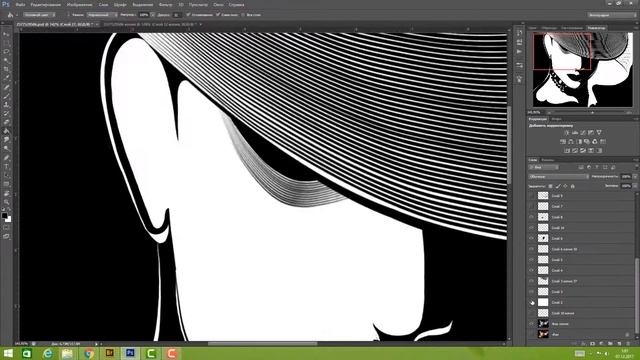640x360 pixels.
Task: Select the Quick Selection tool
Action: pos(6,60)
